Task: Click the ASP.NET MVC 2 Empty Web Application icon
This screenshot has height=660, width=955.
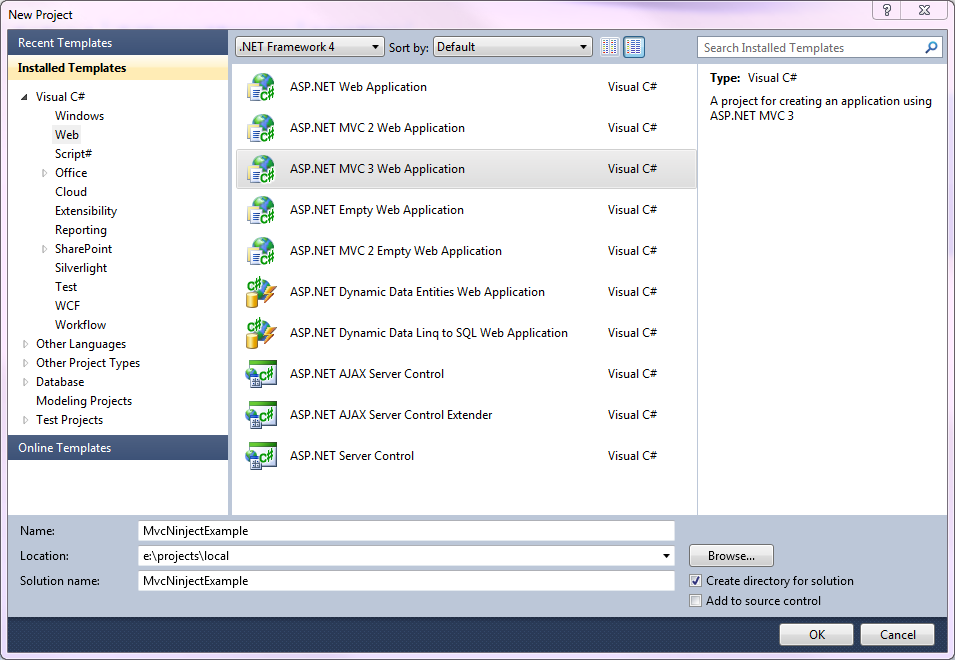Action: [261, 251]
